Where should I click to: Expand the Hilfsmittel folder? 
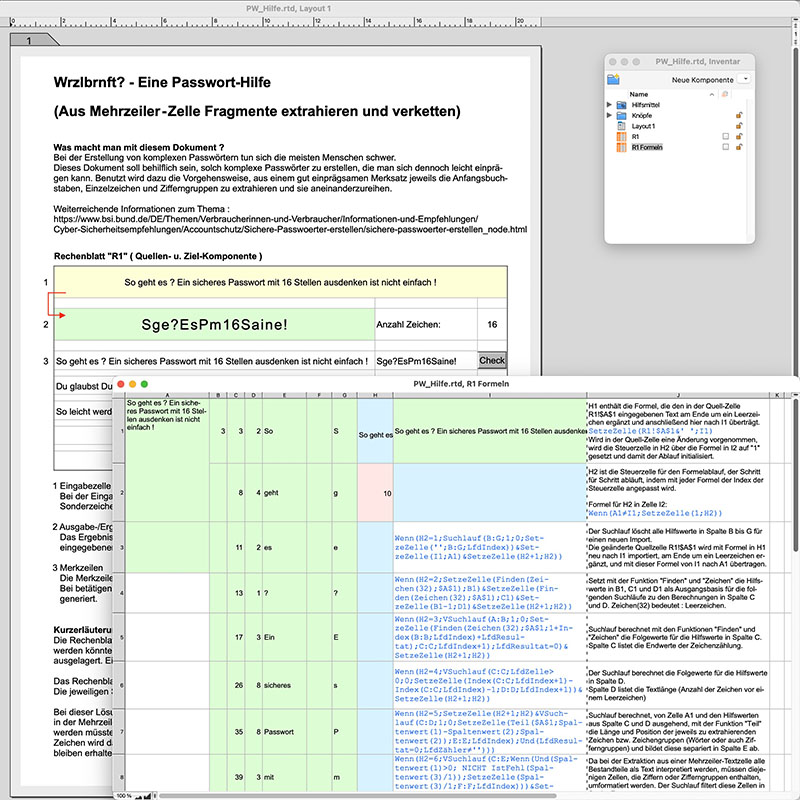click(x=610, y=104)
